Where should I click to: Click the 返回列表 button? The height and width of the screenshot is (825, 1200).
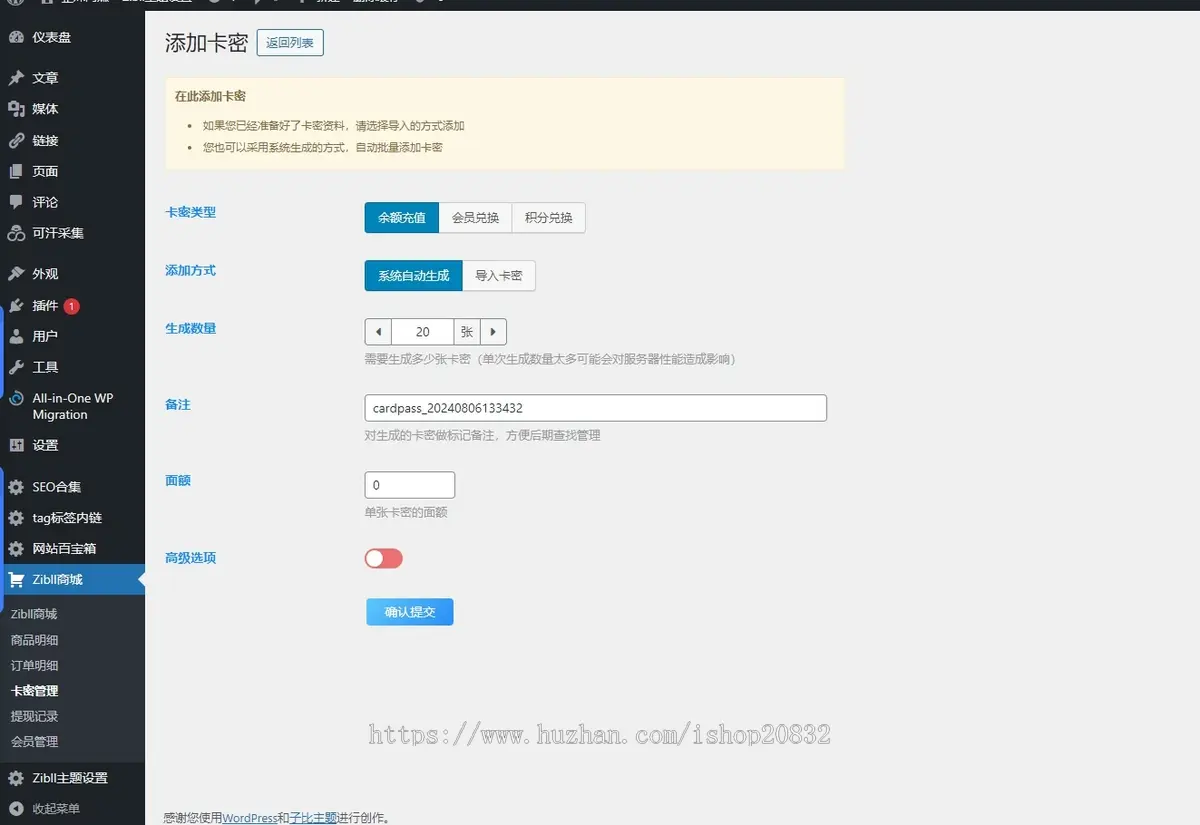point(290,43)
